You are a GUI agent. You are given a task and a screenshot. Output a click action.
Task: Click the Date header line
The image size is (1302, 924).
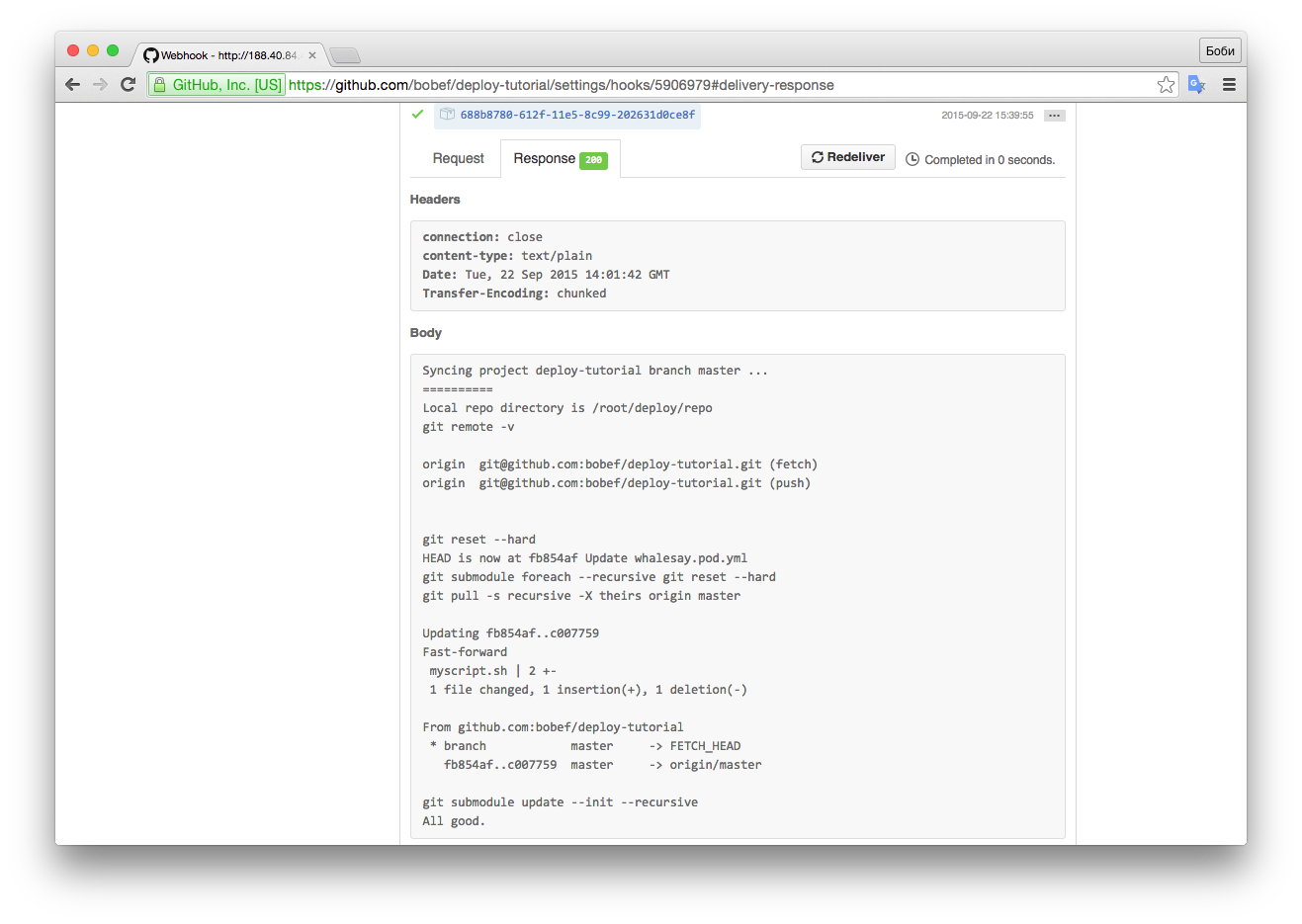[546, 275]
